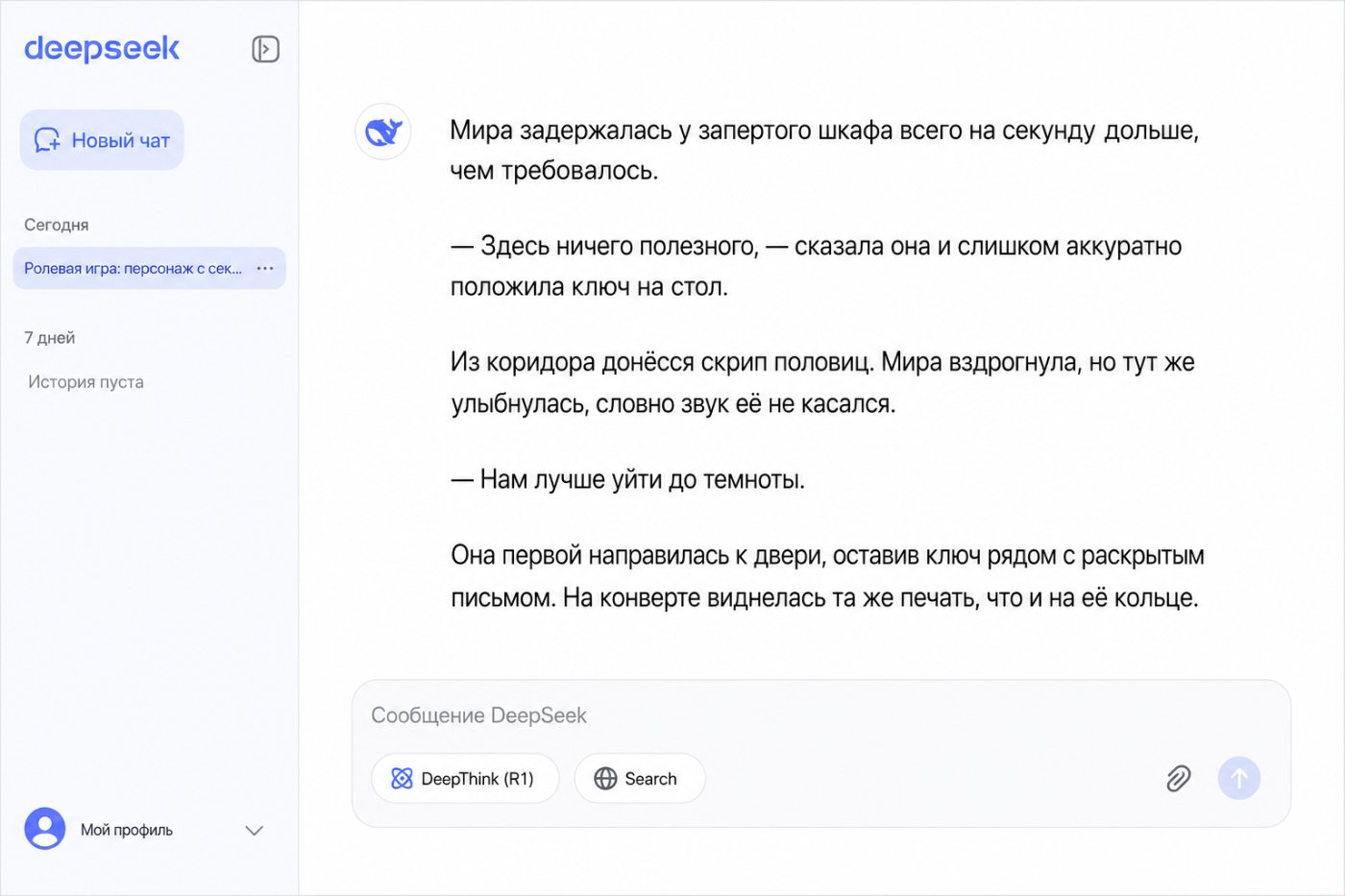Click the profile avatar icon

(x=44, y=828)
